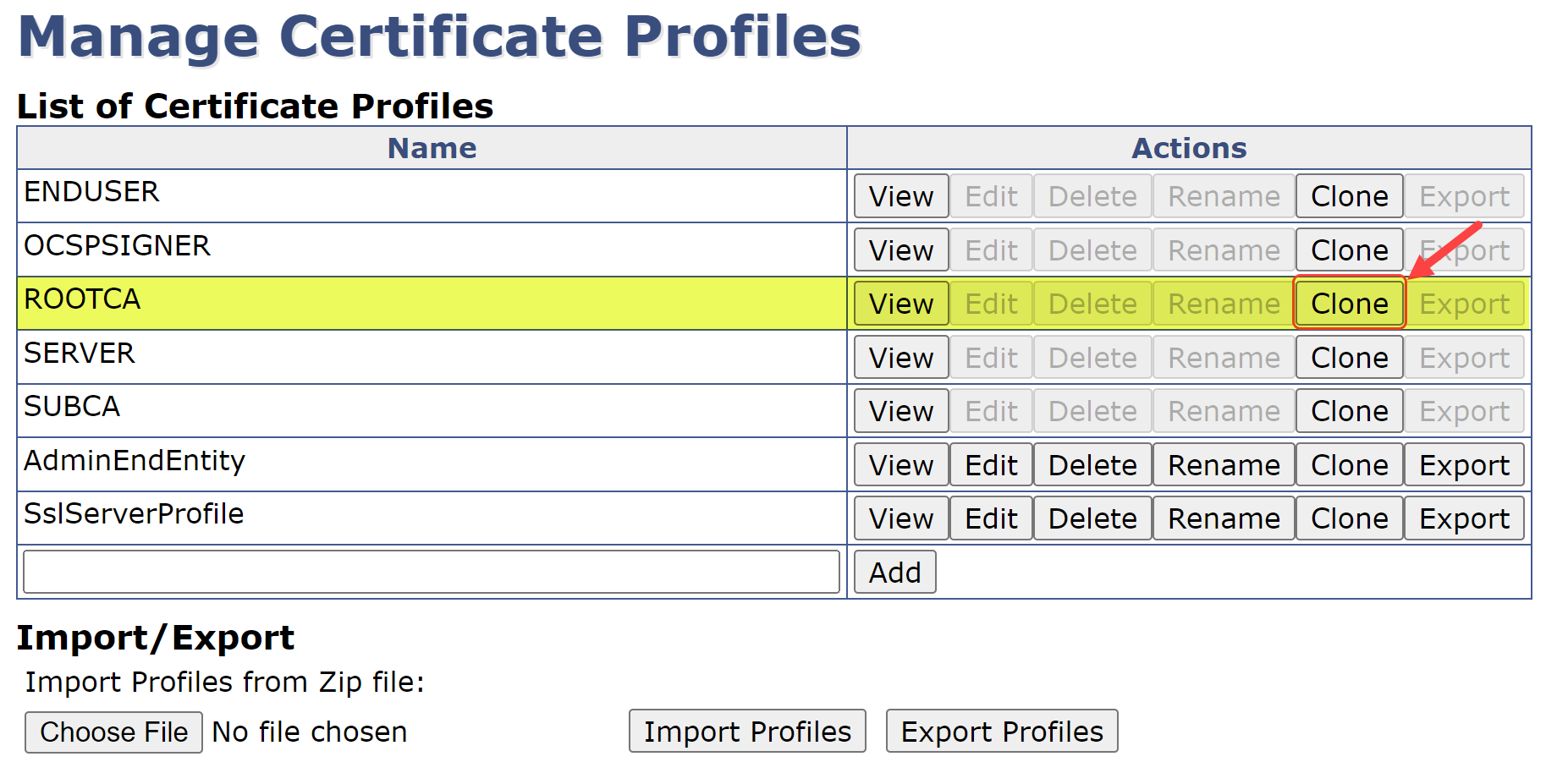Edit the AdminEndEntity profile
The height and width of the screenshot is (784, 1546).
991,465
